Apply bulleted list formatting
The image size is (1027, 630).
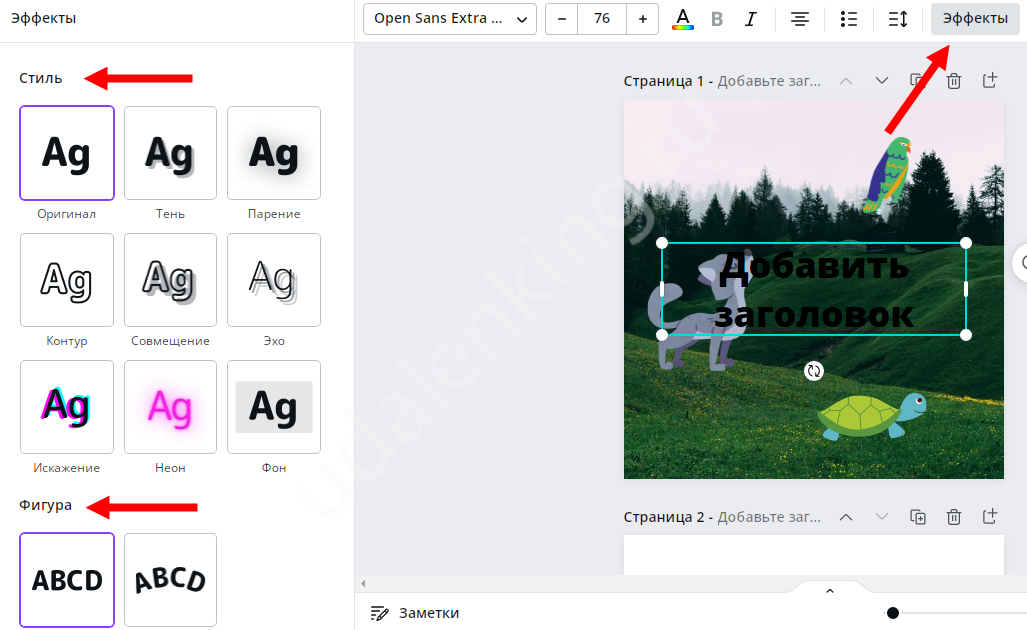[x=849, y=19]
